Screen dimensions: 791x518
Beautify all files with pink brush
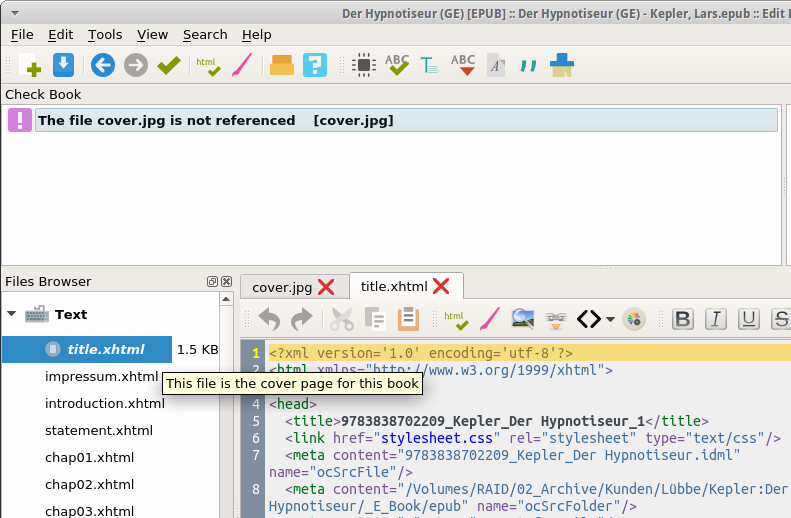point(242,66)
